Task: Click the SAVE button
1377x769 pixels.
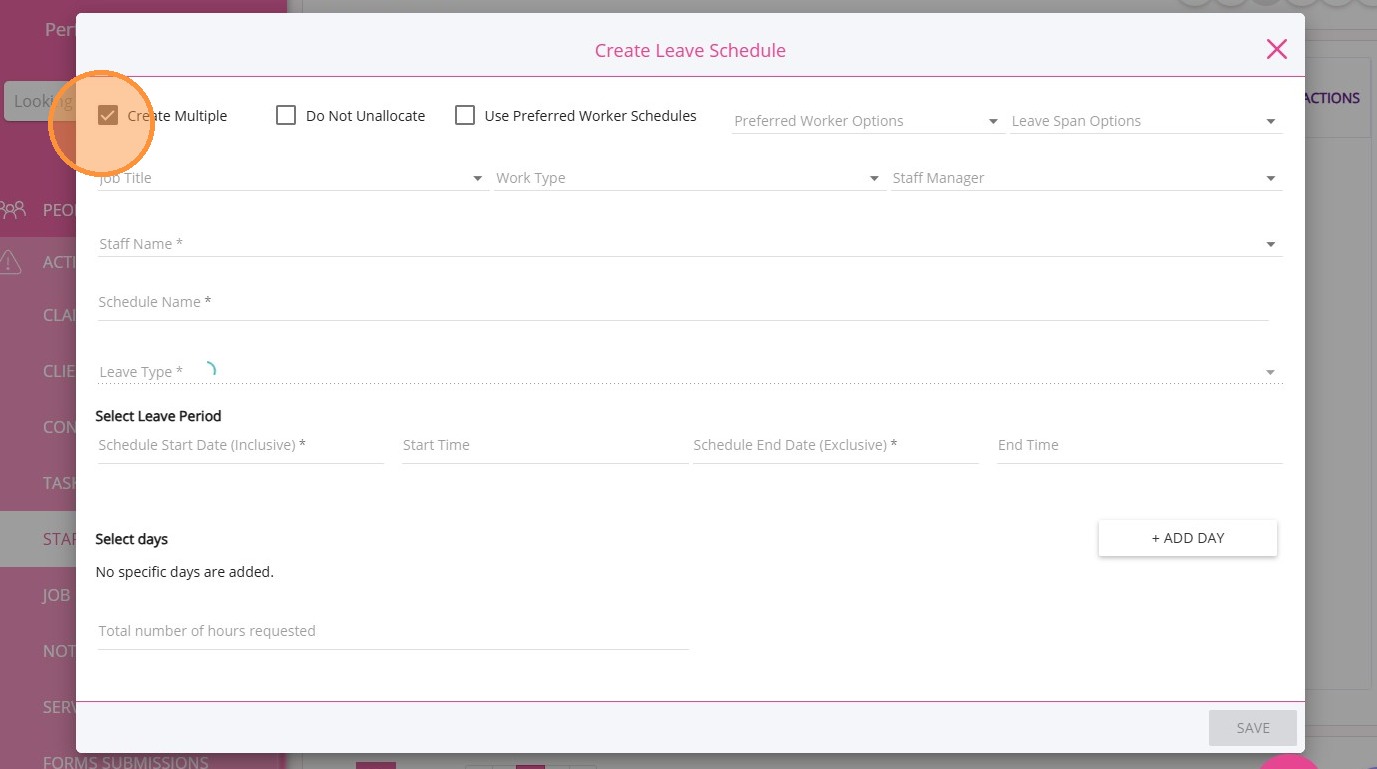Action: click(x=1253, y=728)
